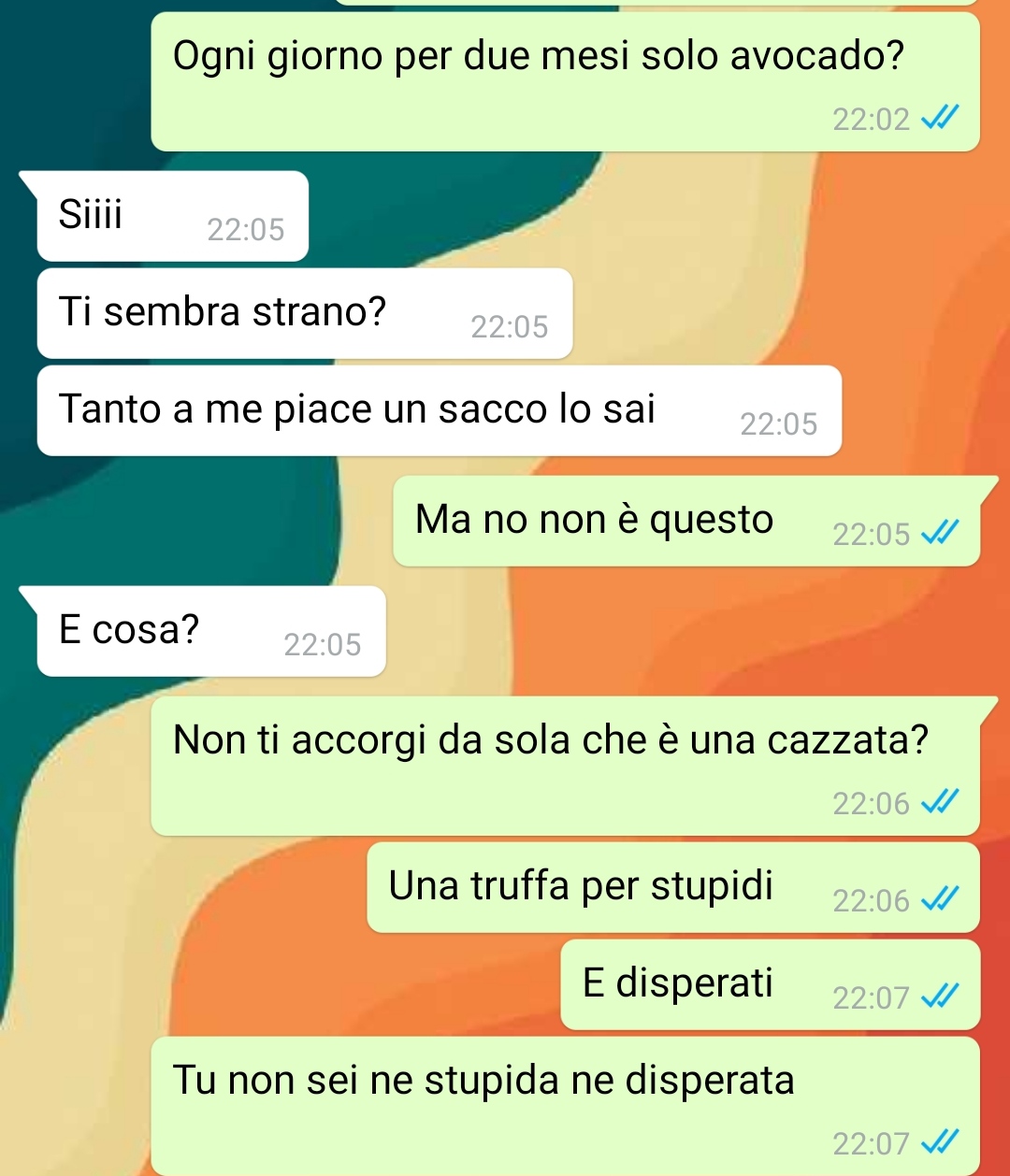Tap blue ticks on 'cazzata' message
1010x1176 pixels.
[x=939, y=803]
